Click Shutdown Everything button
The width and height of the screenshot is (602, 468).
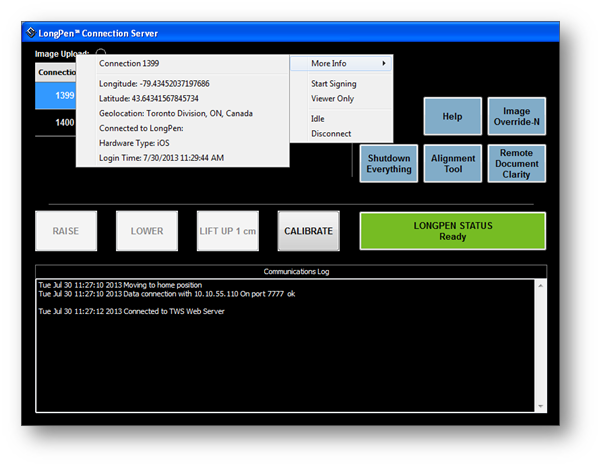coord(389,164)
